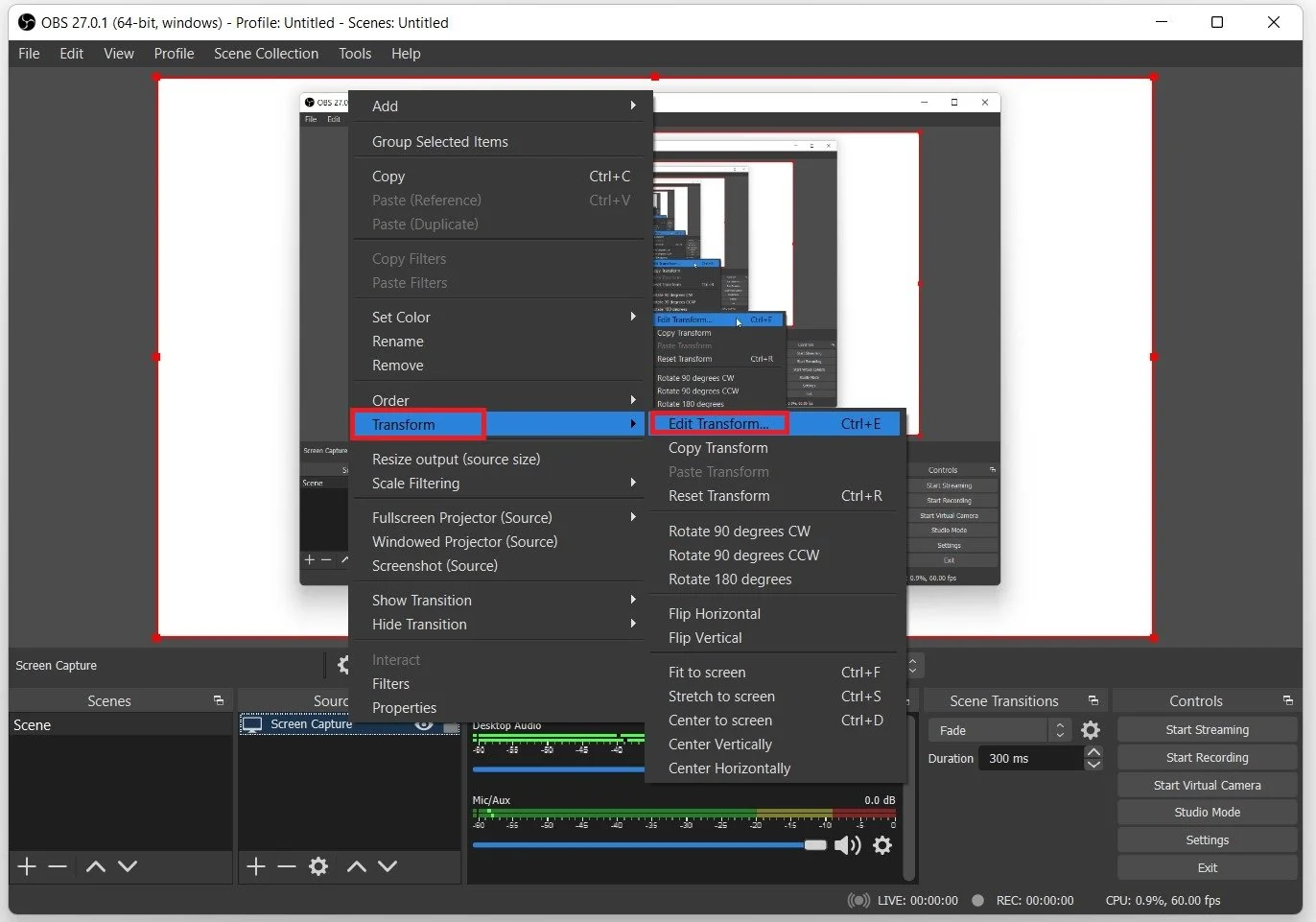1316x922 pixels.
Task: Pop out the Controls dock panel
Action: (1288, 700)
